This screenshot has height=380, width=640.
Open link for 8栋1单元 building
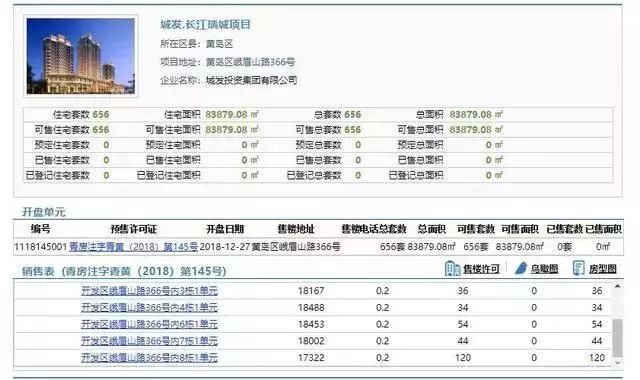pos(149,358)
